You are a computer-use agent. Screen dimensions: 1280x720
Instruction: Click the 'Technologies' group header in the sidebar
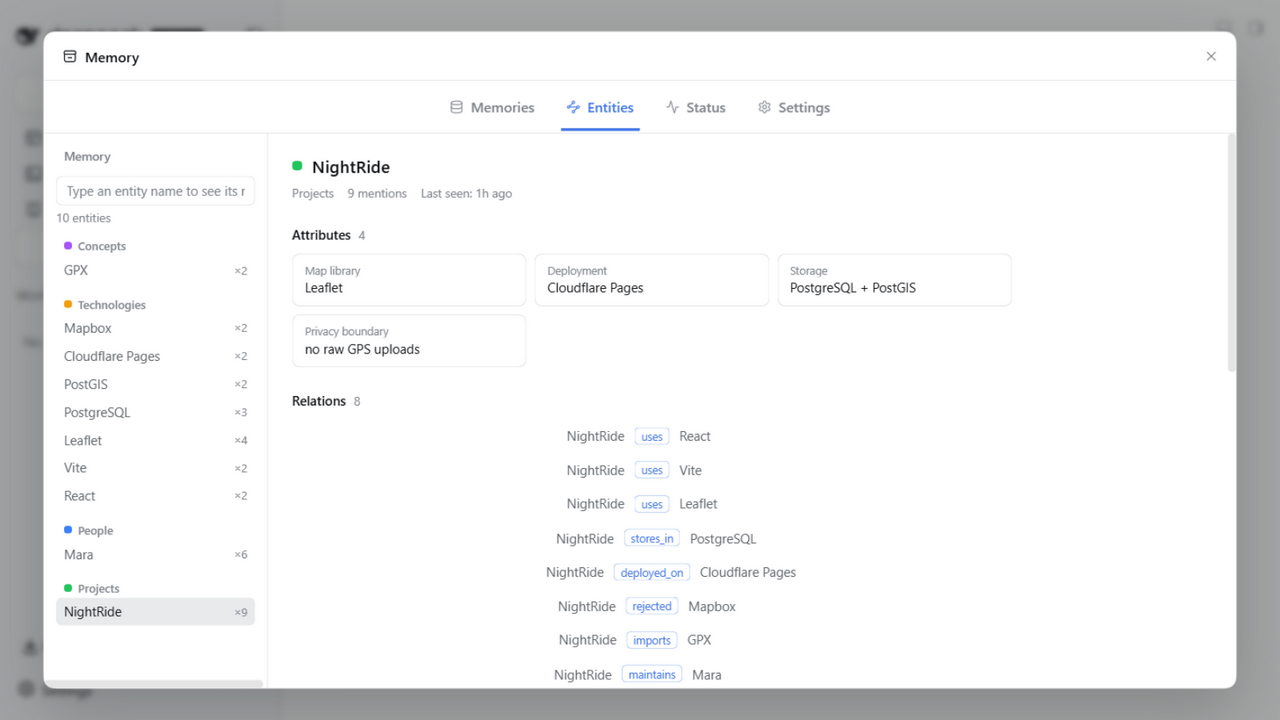tap(112, 305)
